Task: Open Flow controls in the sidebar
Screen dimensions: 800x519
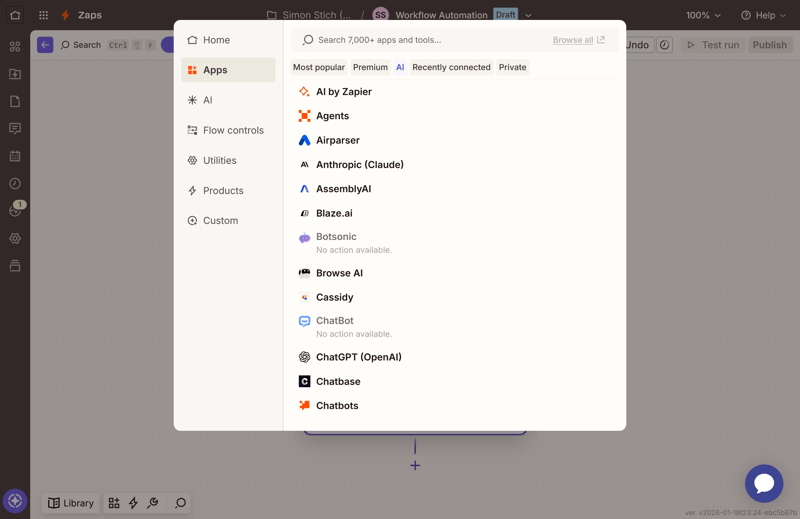Action: tap(232, 130)
